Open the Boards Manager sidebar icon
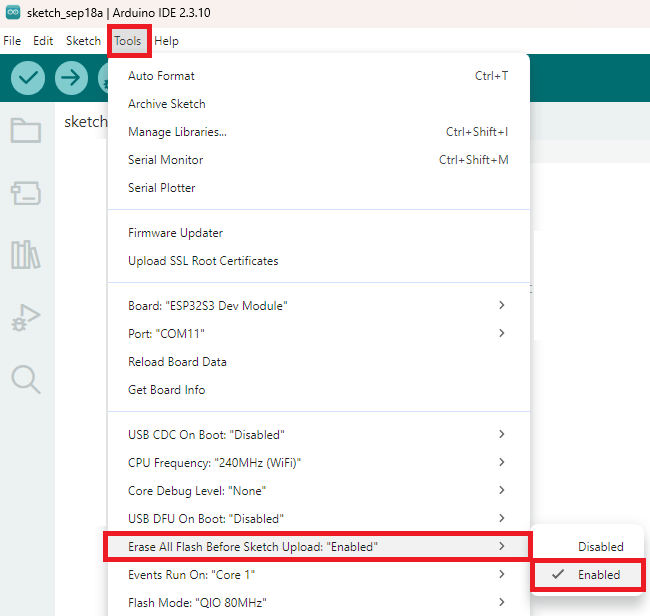The image size is (650, 616). click(26, 193)
